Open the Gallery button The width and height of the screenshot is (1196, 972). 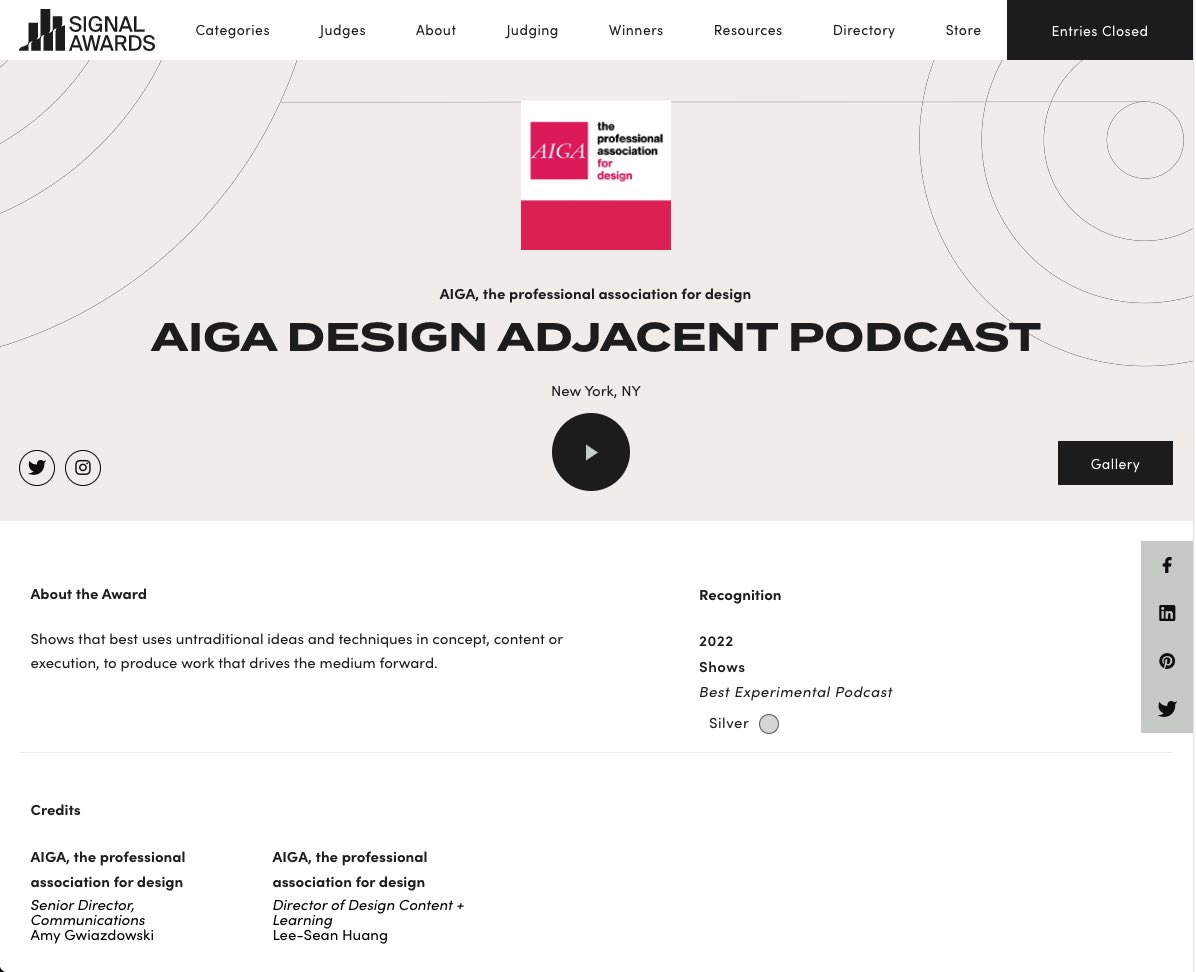tap(1114, 463)
